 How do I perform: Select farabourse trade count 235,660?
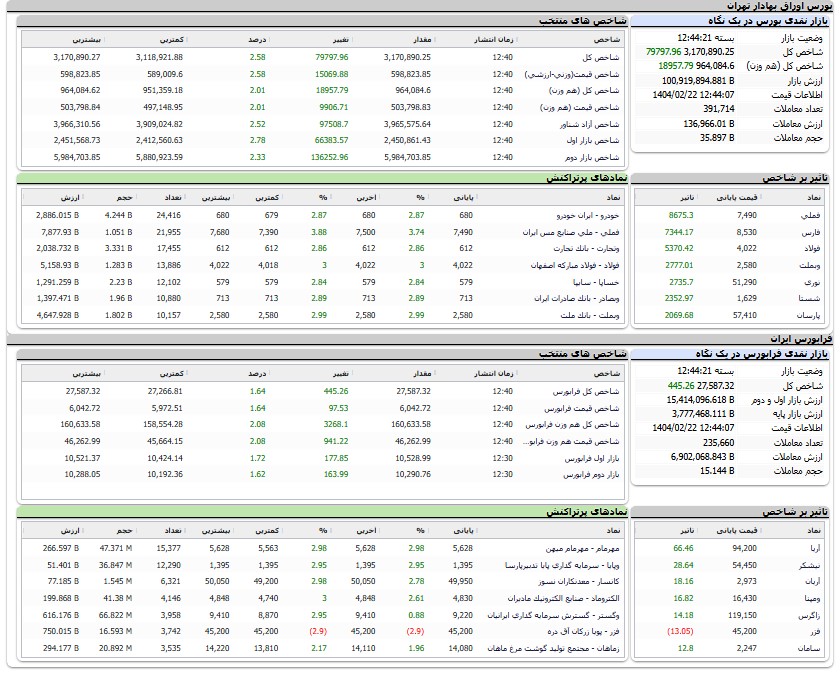(x=718, y=443)
